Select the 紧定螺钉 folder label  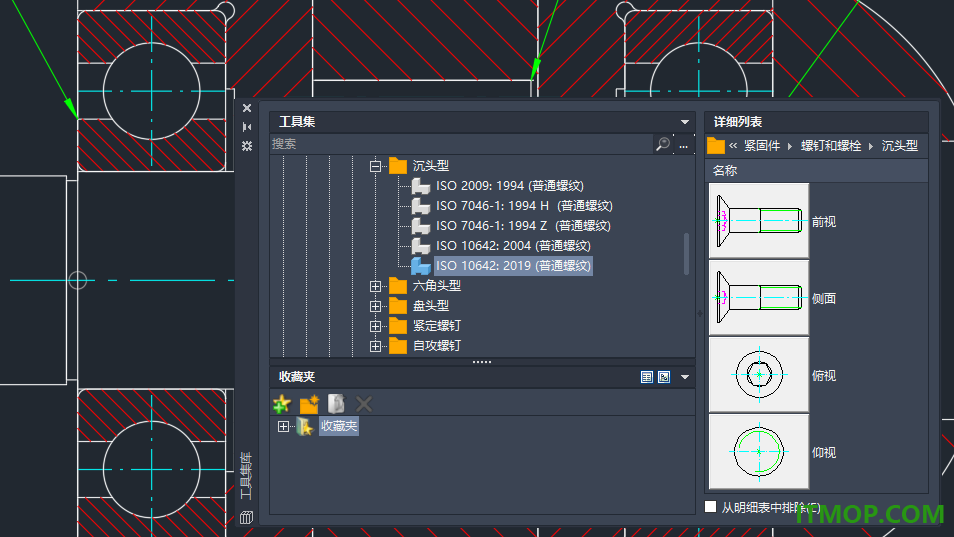click(437, 325)
